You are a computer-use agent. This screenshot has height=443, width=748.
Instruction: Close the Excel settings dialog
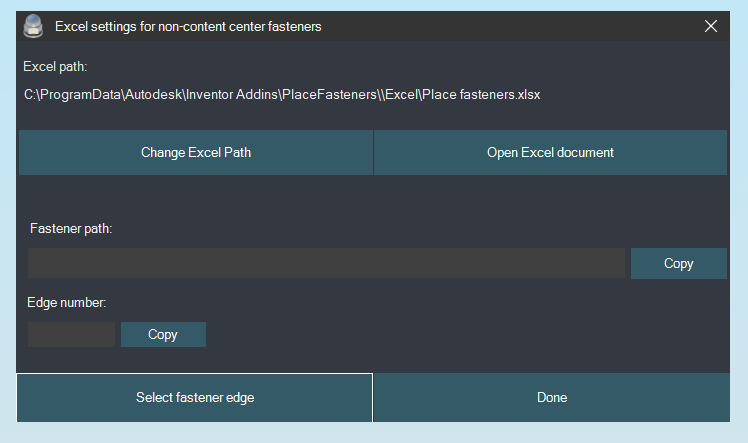pyautogui.click(x=711, y=27)
